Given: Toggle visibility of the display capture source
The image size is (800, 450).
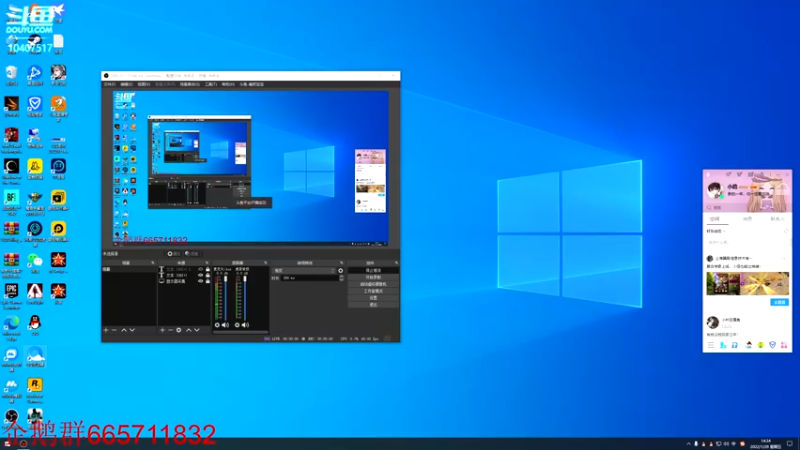Looking at the screenshot, I should click(201, 281).
